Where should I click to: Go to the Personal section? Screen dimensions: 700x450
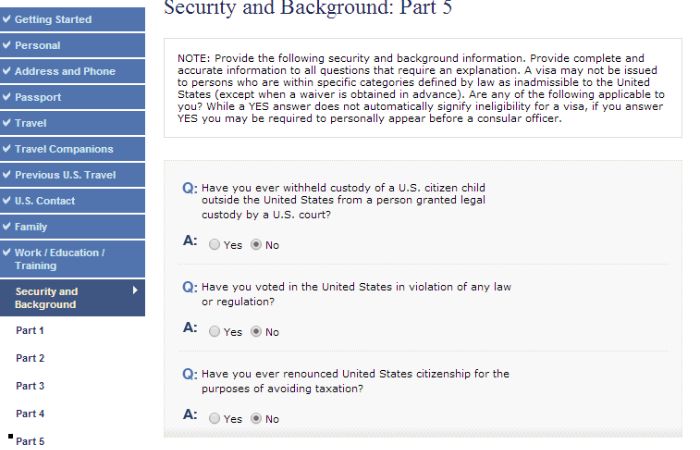[39, 45]
